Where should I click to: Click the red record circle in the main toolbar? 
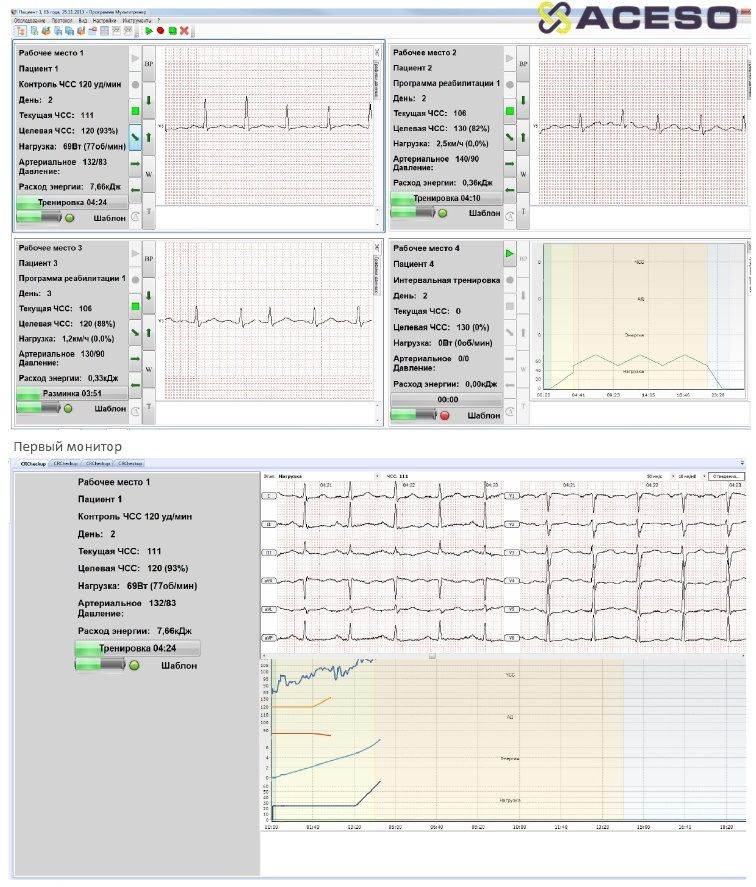pyautogui.click(x=160, y=31)
